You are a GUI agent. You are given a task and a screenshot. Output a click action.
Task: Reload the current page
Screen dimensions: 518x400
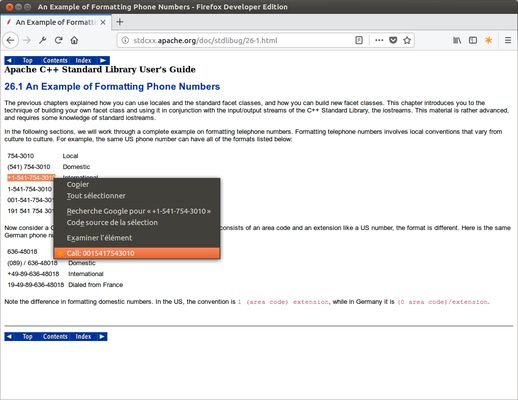[59, 40]
